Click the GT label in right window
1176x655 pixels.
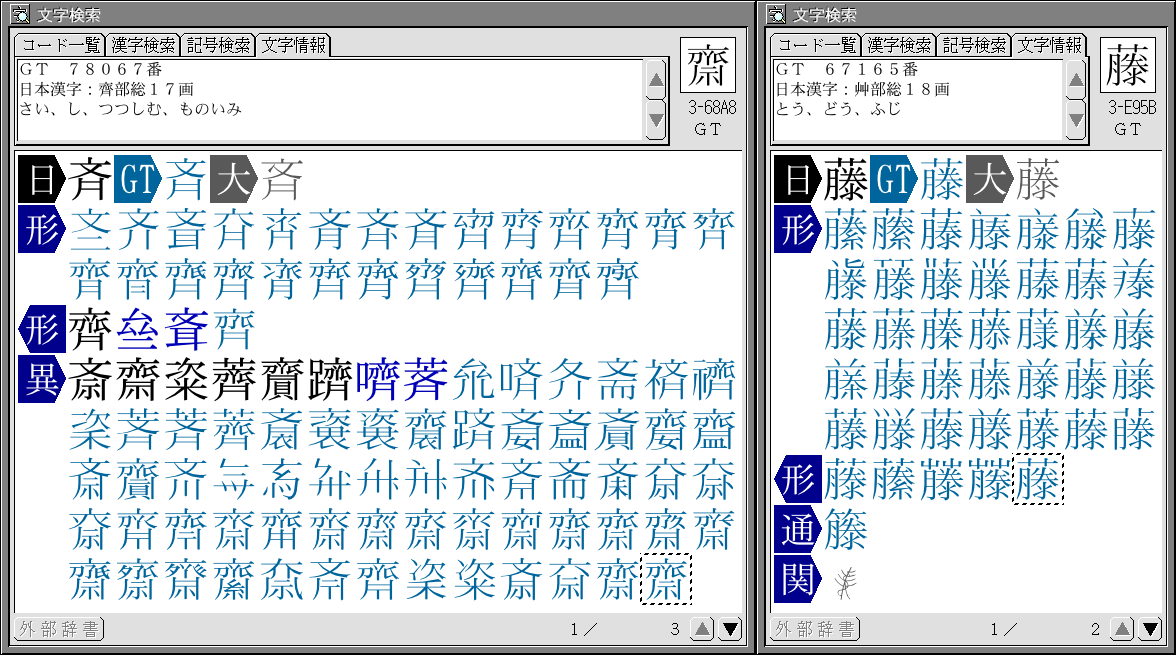(893, 182)
